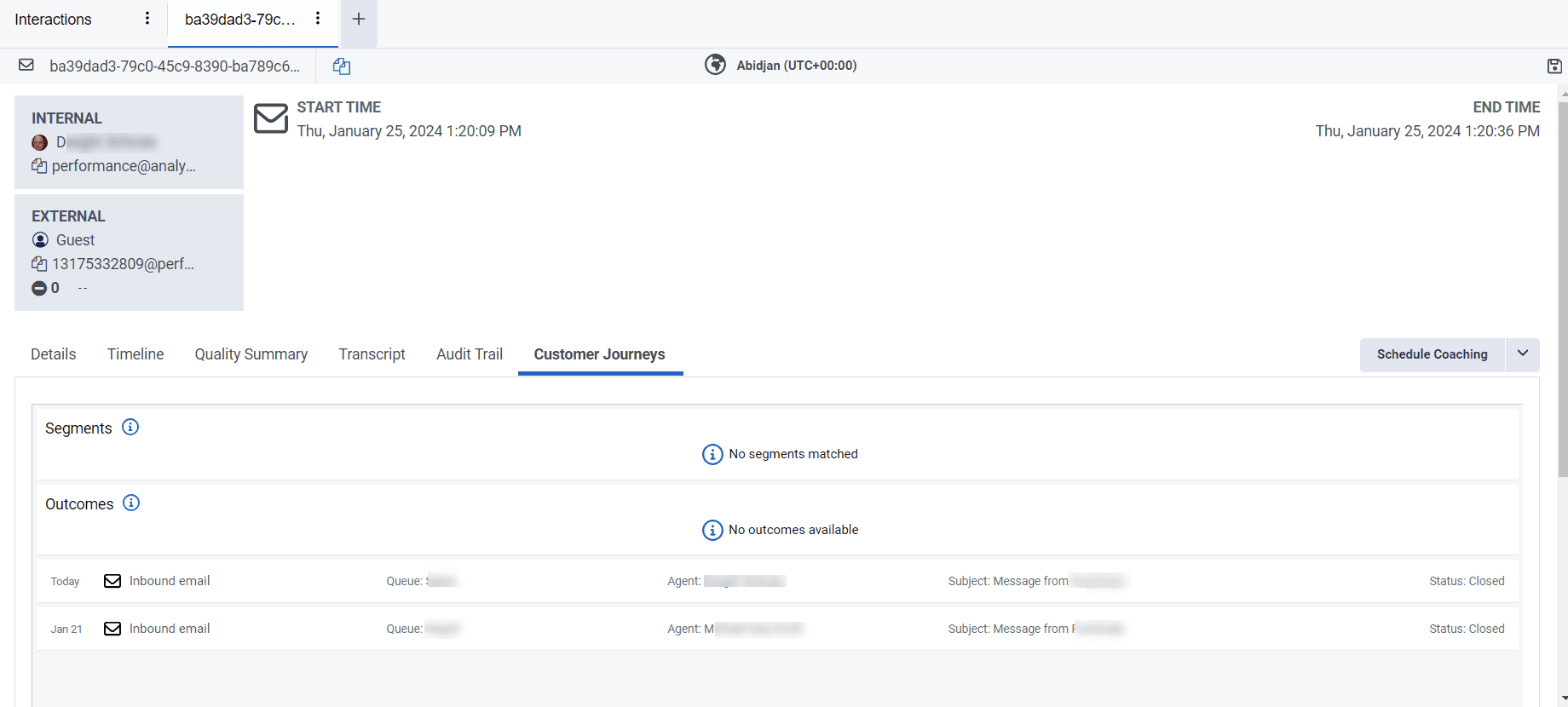Click the save icon at top right
Viewport: 1568px width, 707px height.
point(1554,66)
